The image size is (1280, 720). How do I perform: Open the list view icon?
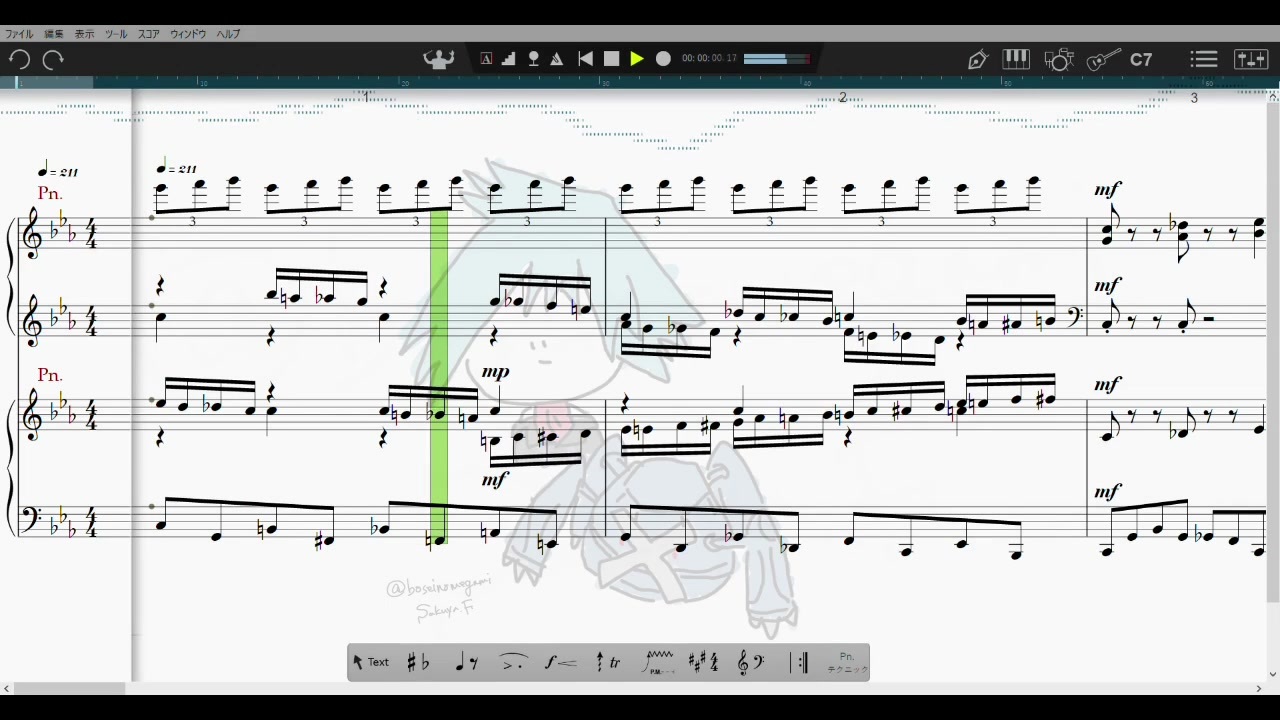[1204, 60]
